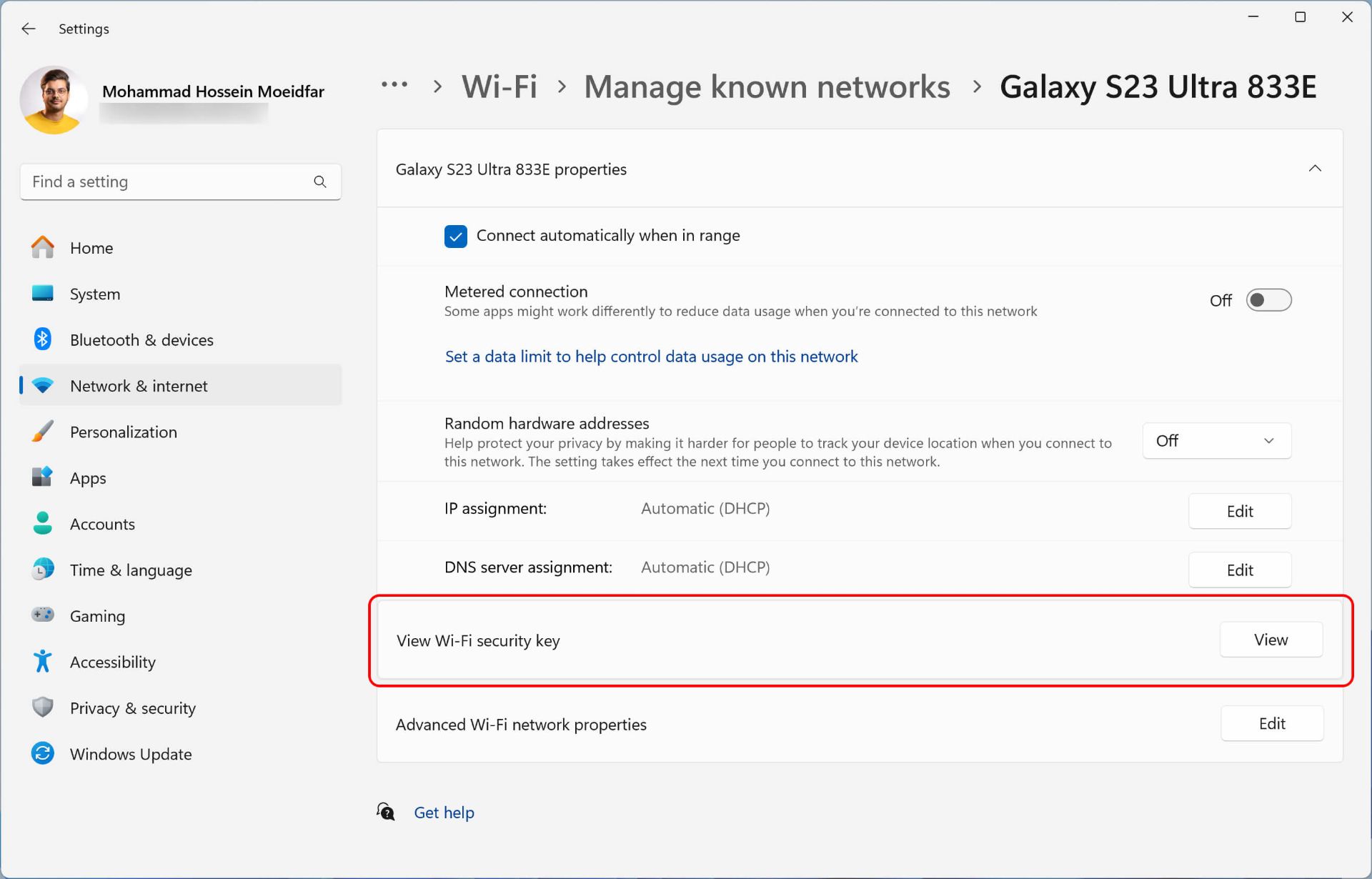Click the Windows Update refresh icon

coord(43,753)
